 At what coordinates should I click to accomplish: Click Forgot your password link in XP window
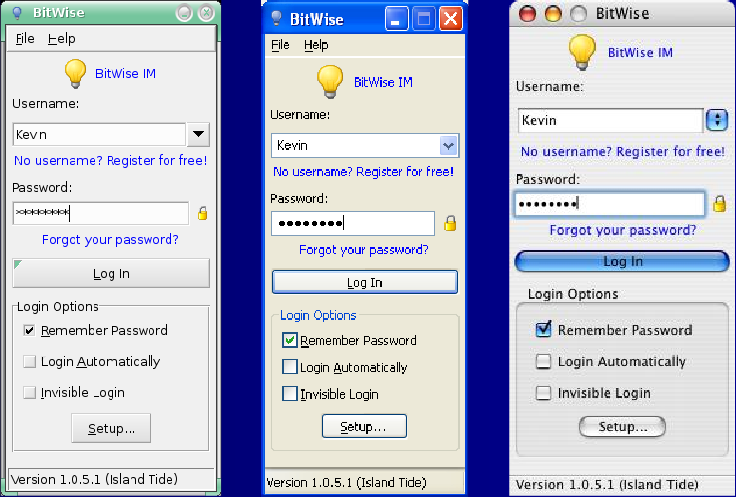click(364, 250)
